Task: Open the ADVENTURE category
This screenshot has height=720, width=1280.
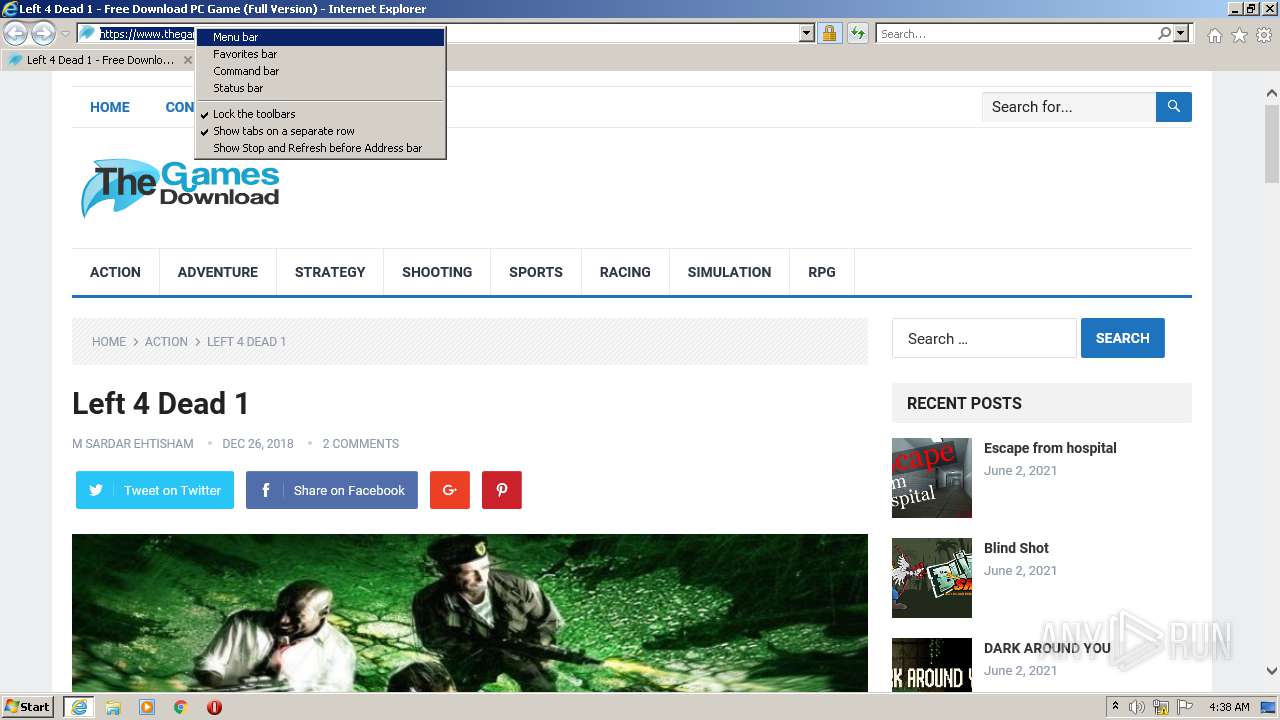Action: [x=218, y=272]
